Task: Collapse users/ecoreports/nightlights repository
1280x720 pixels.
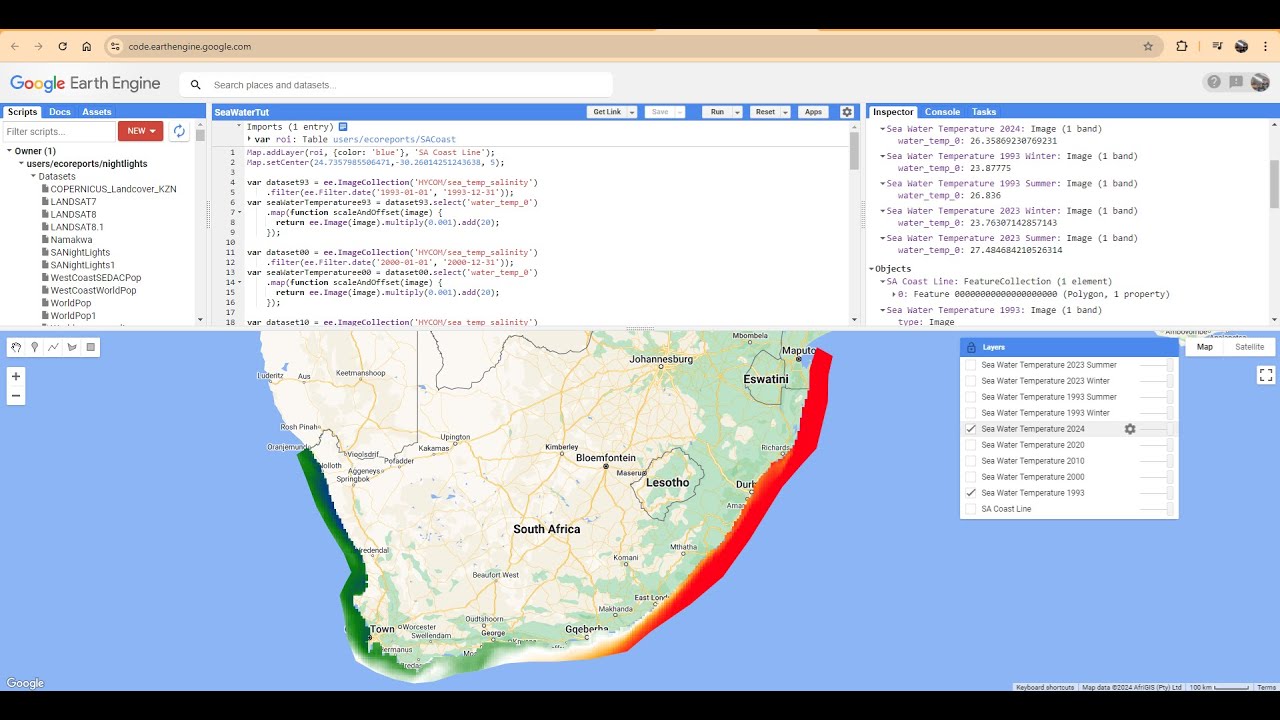Action: pos(21,164)
